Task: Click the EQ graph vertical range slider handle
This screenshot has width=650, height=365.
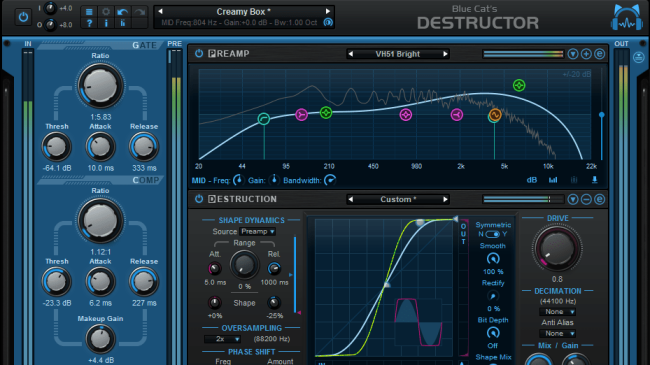Action: [601, 115]
